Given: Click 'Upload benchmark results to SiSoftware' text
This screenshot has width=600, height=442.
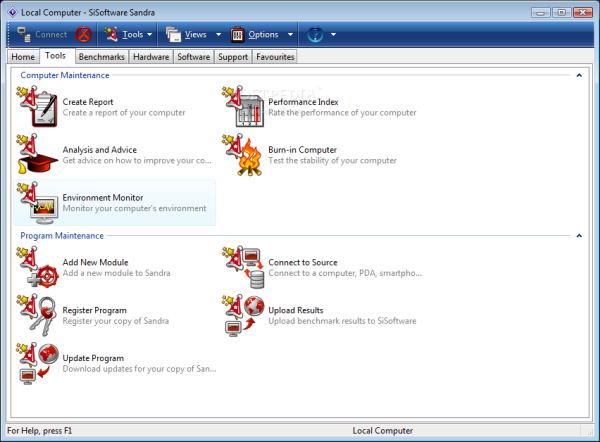Looking at the screenshot, I should (x=342, y=321).
